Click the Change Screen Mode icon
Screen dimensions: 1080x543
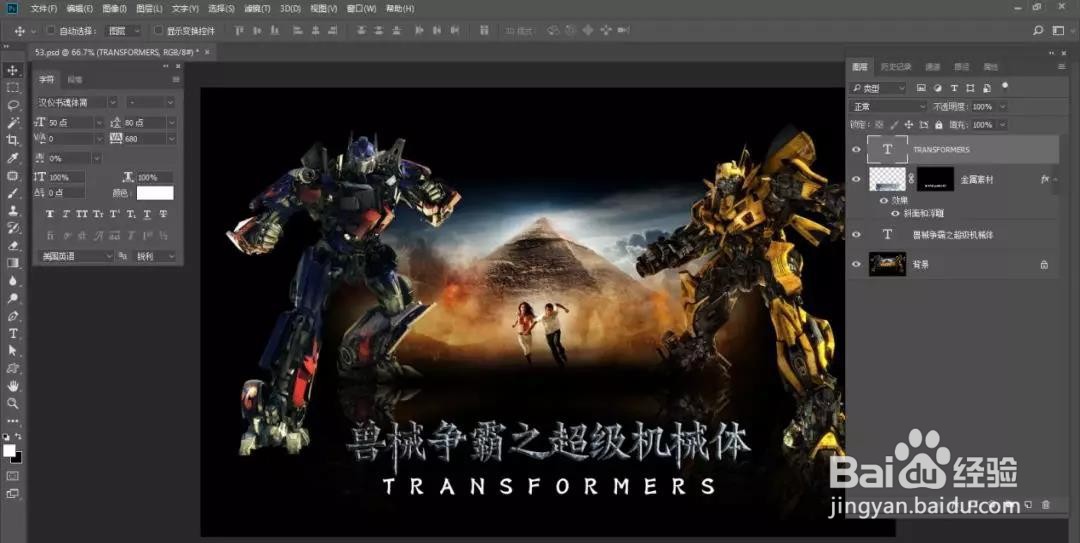point(12,494)
